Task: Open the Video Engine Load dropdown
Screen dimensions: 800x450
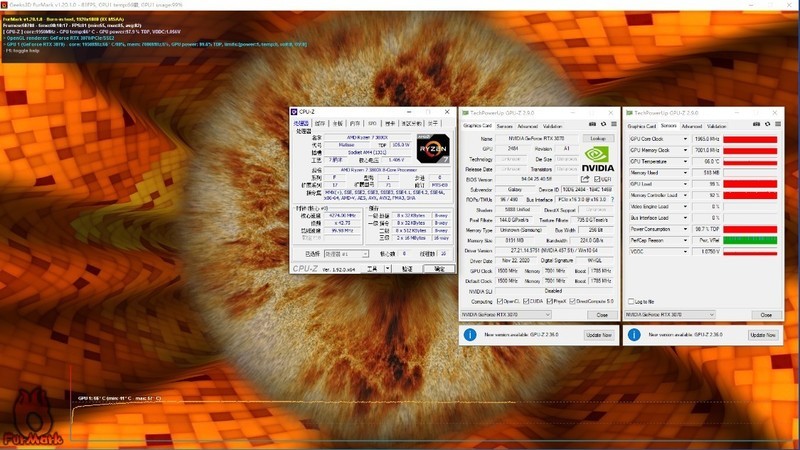Action: (685, 206)
